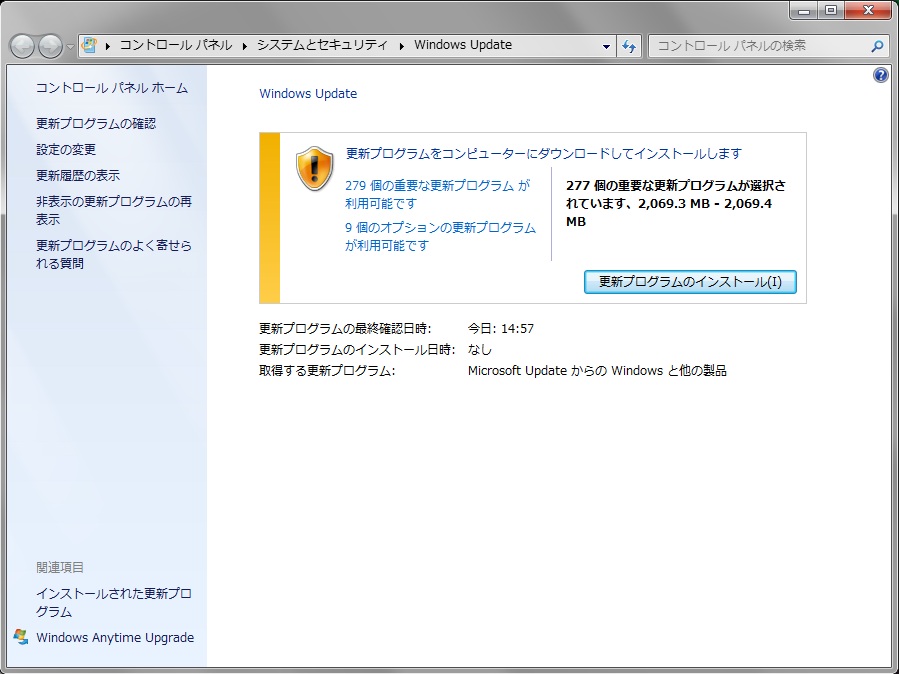Screen dimensions: 899x674
Task: Click the yellow warning shield icon
Action: pos(314,168)
